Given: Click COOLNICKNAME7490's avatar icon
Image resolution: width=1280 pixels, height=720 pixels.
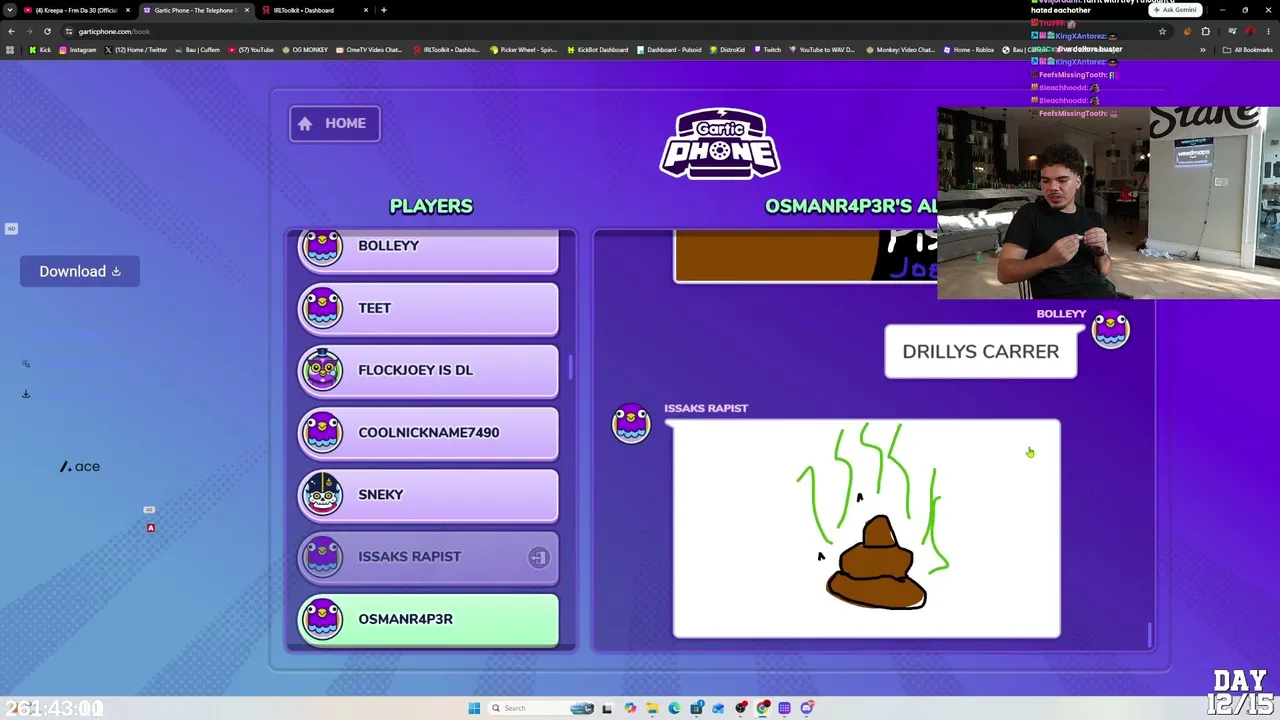Looking at the screenshot, I should pyautogui.click(x=322, y=432).
